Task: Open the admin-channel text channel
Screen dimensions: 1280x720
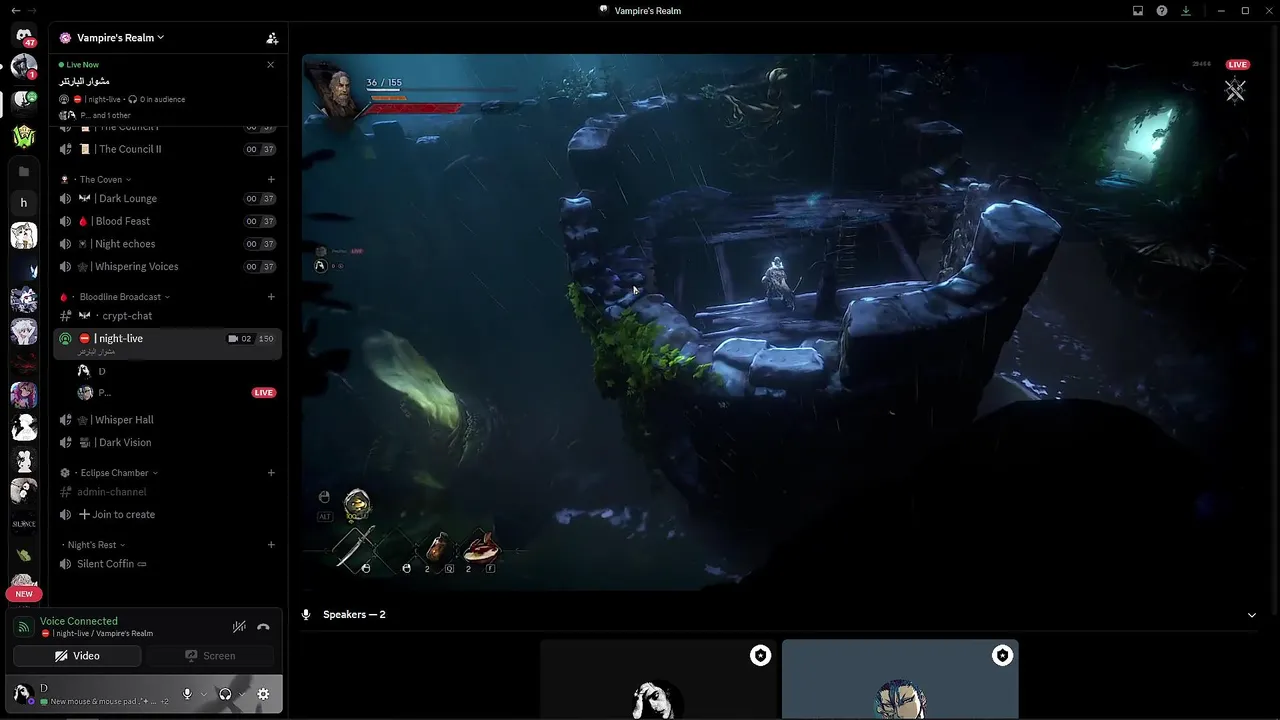Action: (167, 492)
